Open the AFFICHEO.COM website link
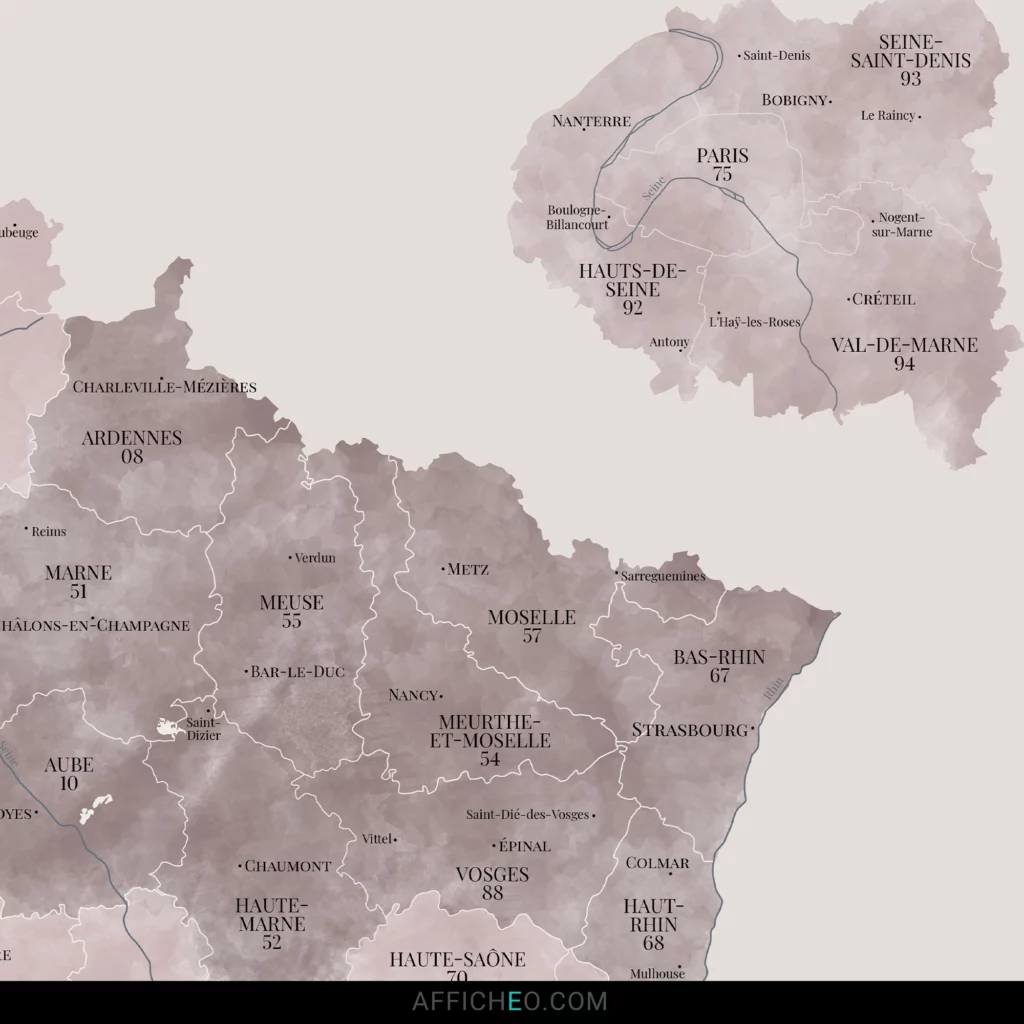 [x=511, y=999]
